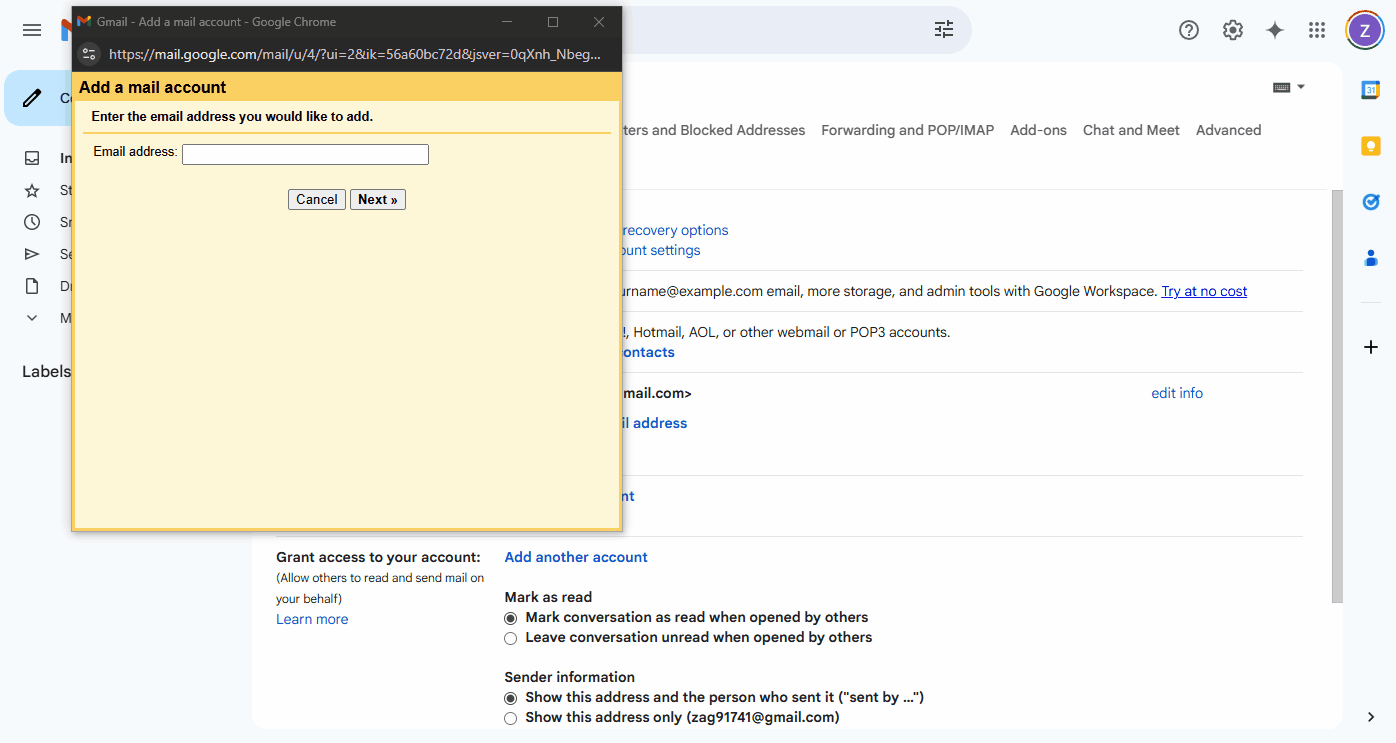Open Google Keep in side panel
The height and width of the screenshot is (743, 1396).
pyautogui.click(x=1371, y=146)
